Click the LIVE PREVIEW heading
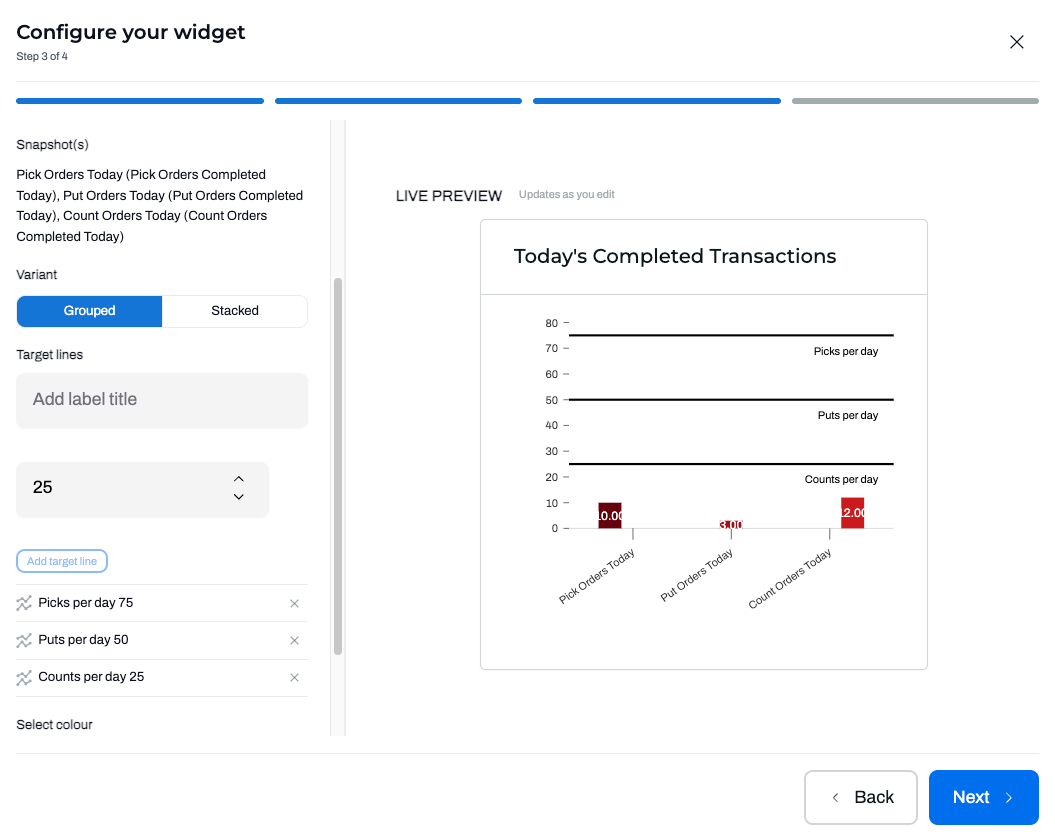Image resolution: width=1055 pixels, height=840 pixels. pyautogui.click(x=449, y=196)
